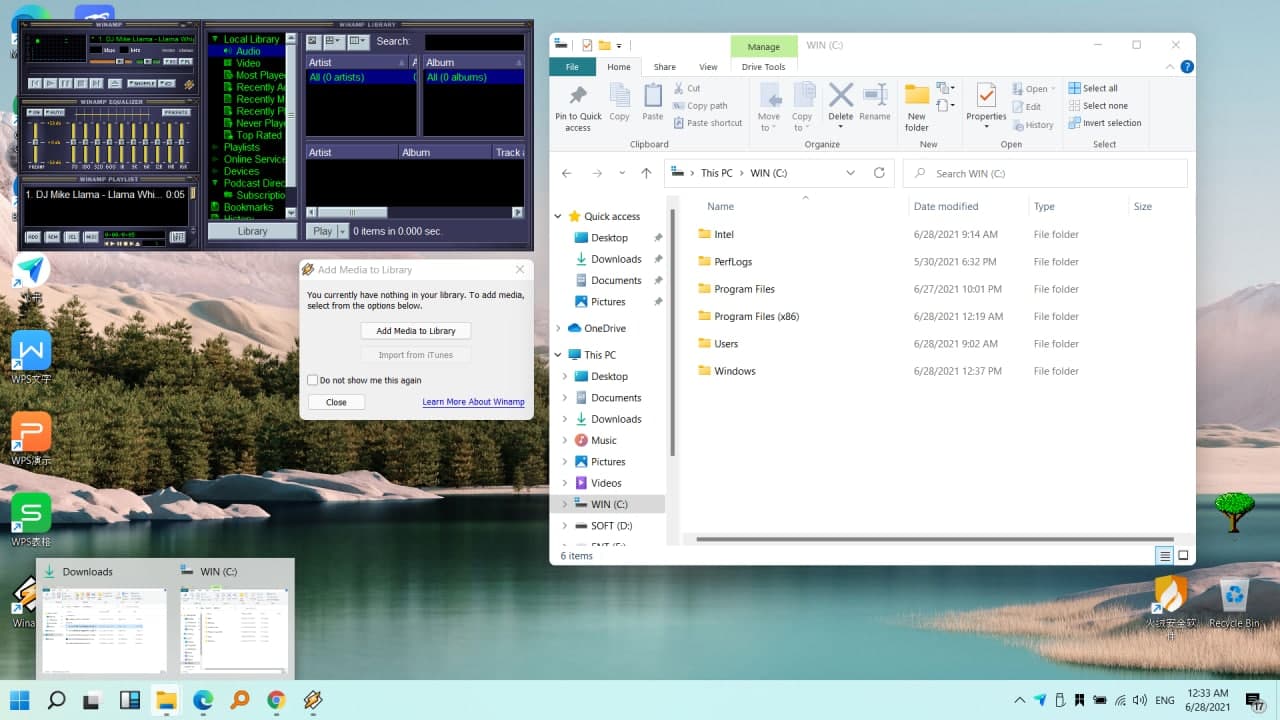Viewport: 1280px width, 720px height.
Task: Open the Learn More About Winamp link
Action: 473,402
